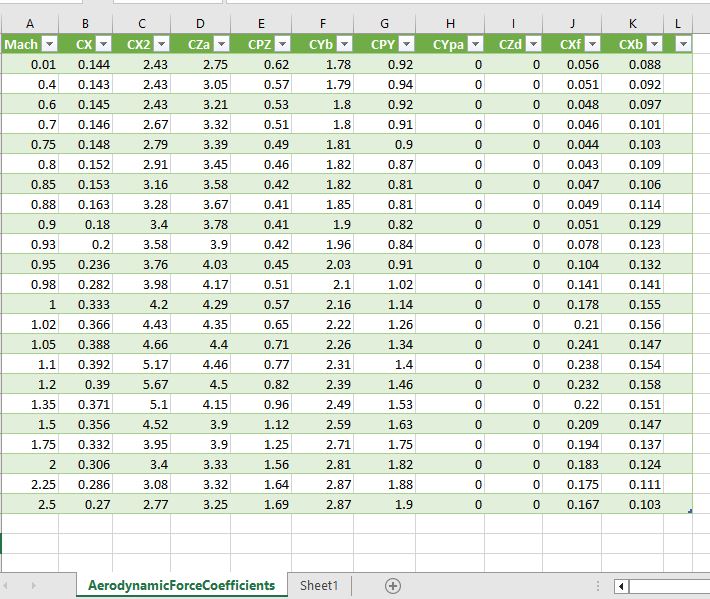Select column A header
Image resolution: width=710 pixels, height=599 pixels.
[x=29, y=23]
